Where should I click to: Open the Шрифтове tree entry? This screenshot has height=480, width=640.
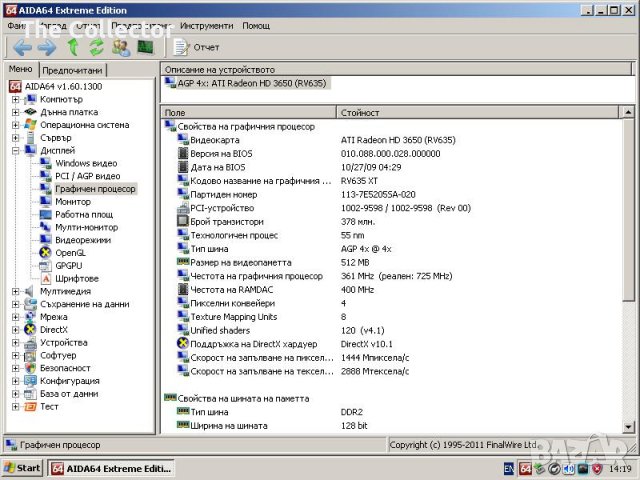(x=76, y=278)
